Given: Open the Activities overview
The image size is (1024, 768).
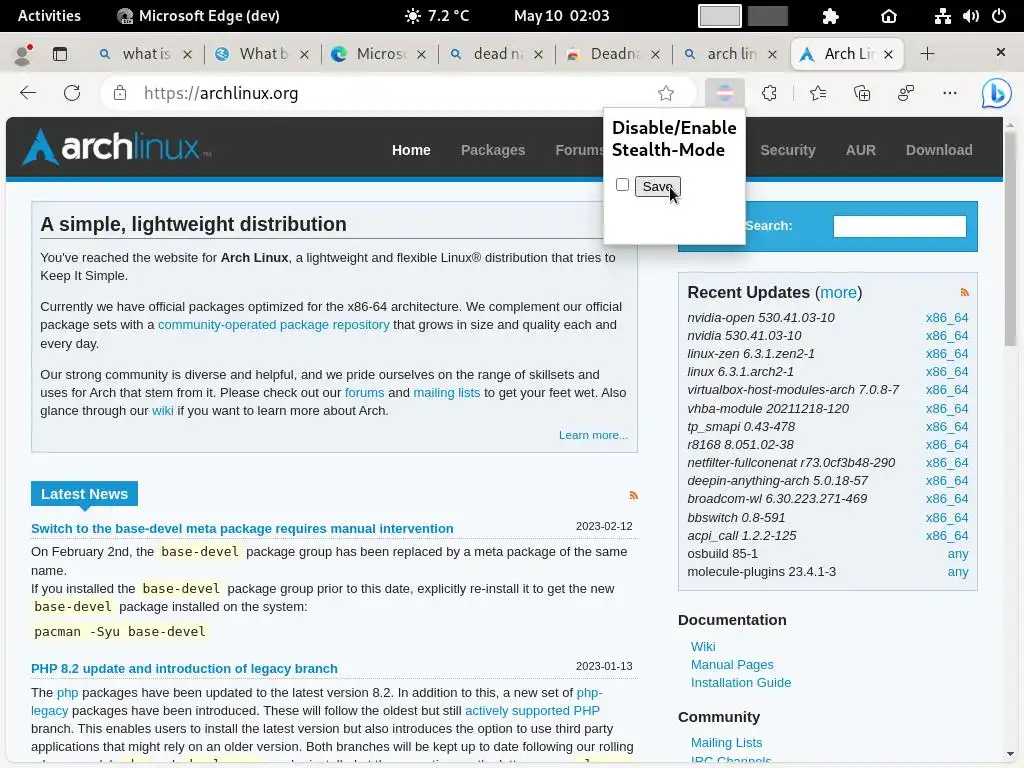Looking at the screenshot, I should click(x=49, y=16).
